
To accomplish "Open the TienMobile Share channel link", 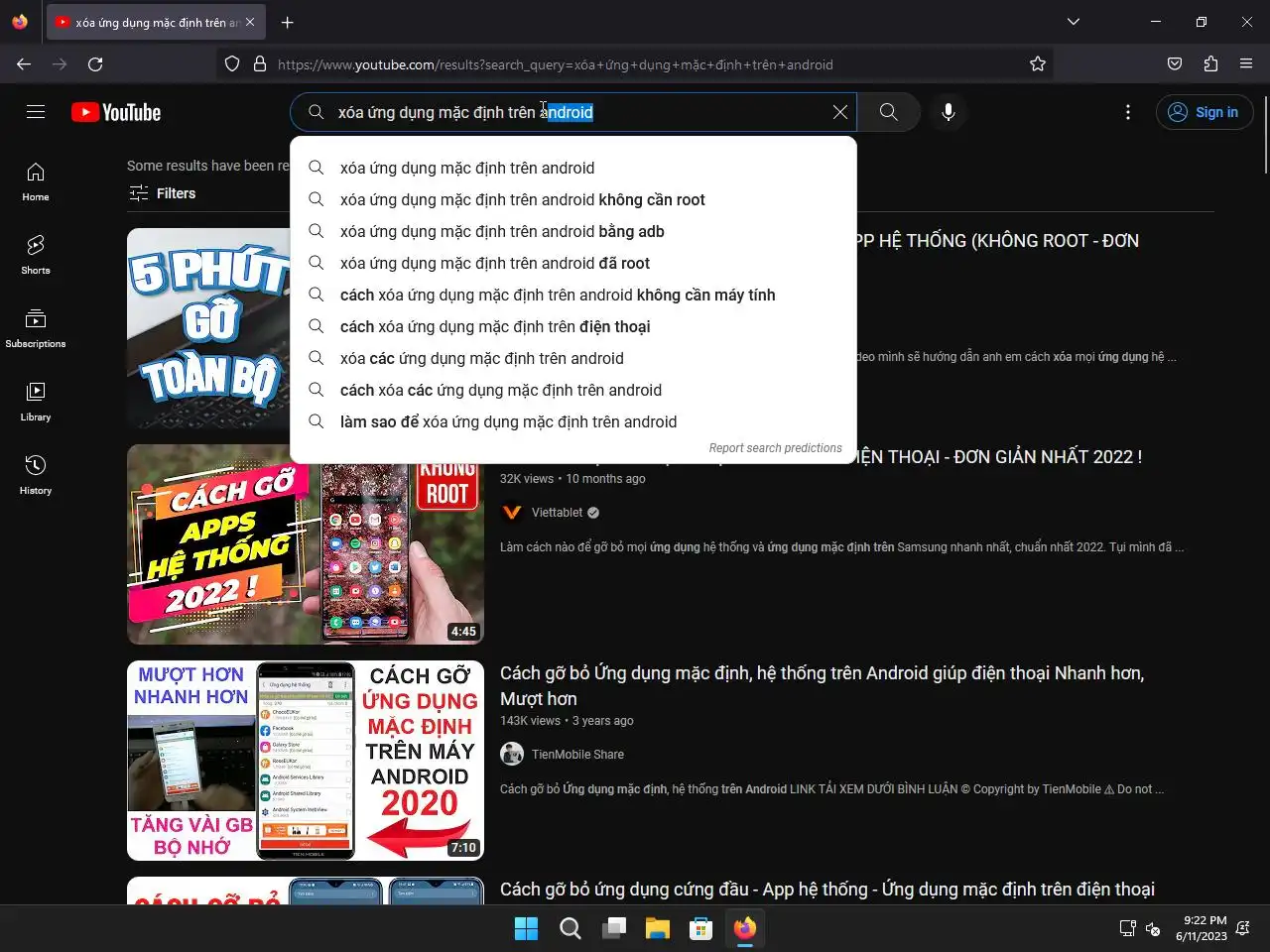I will pyautogui.click(x=577, y=755).
